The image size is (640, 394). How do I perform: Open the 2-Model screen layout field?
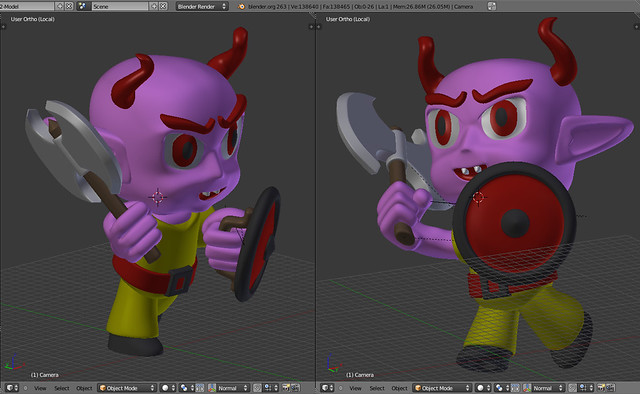[27, 6]
